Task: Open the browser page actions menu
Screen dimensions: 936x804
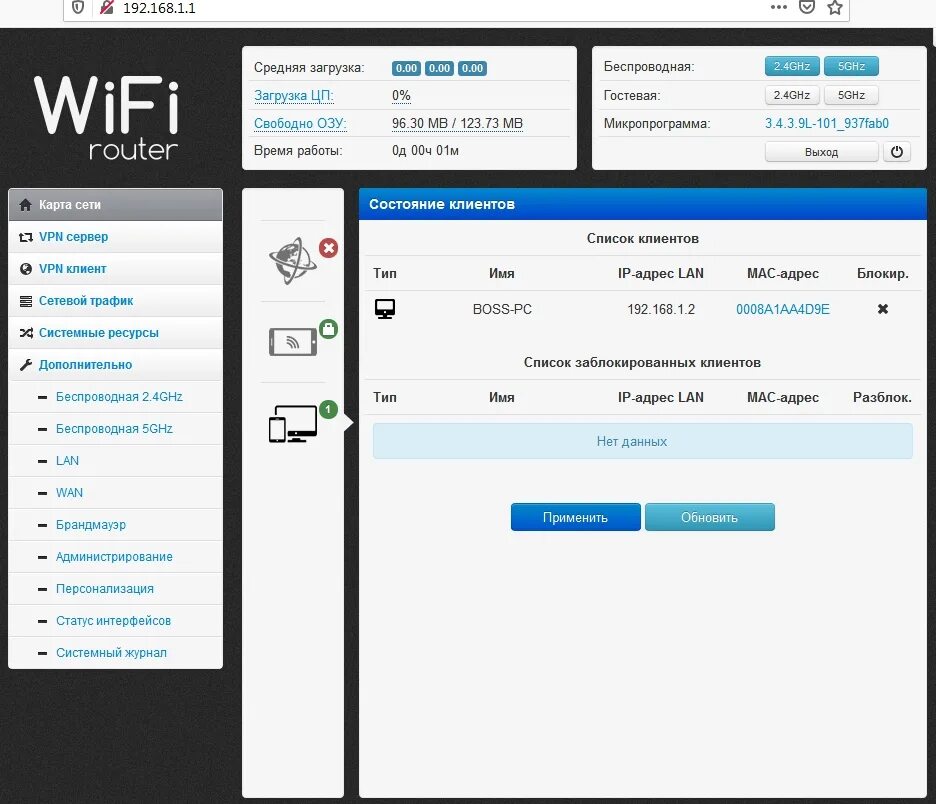Action: (x=778, y=7)
